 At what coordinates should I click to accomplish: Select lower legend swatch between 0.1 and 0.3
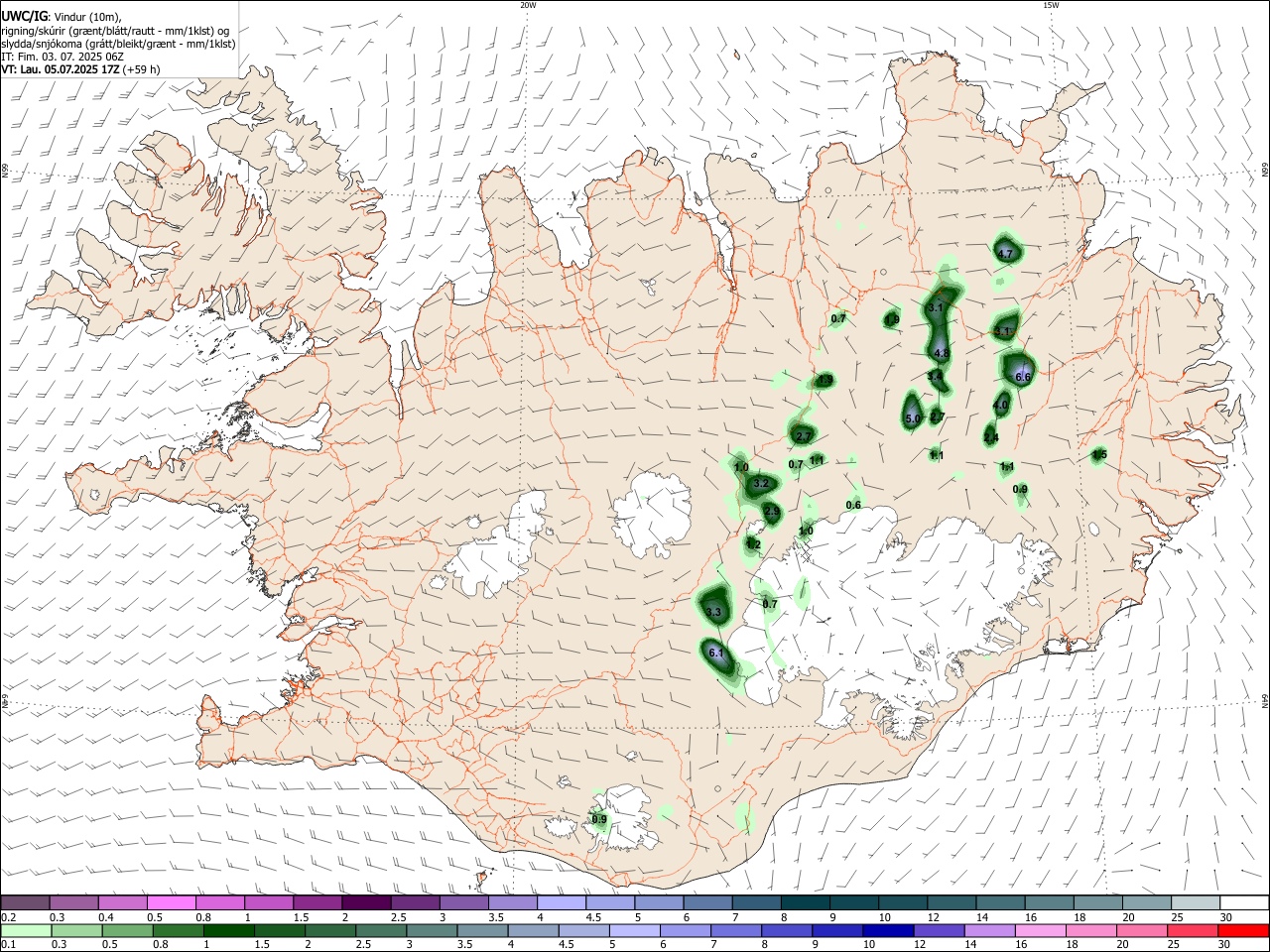pos(26,930)
